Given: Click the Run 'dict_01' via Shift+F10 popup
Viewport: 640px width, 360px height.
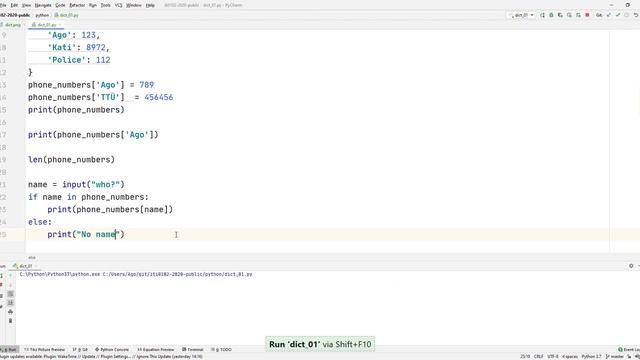Looking at the screenshot, I should [320, 344].
